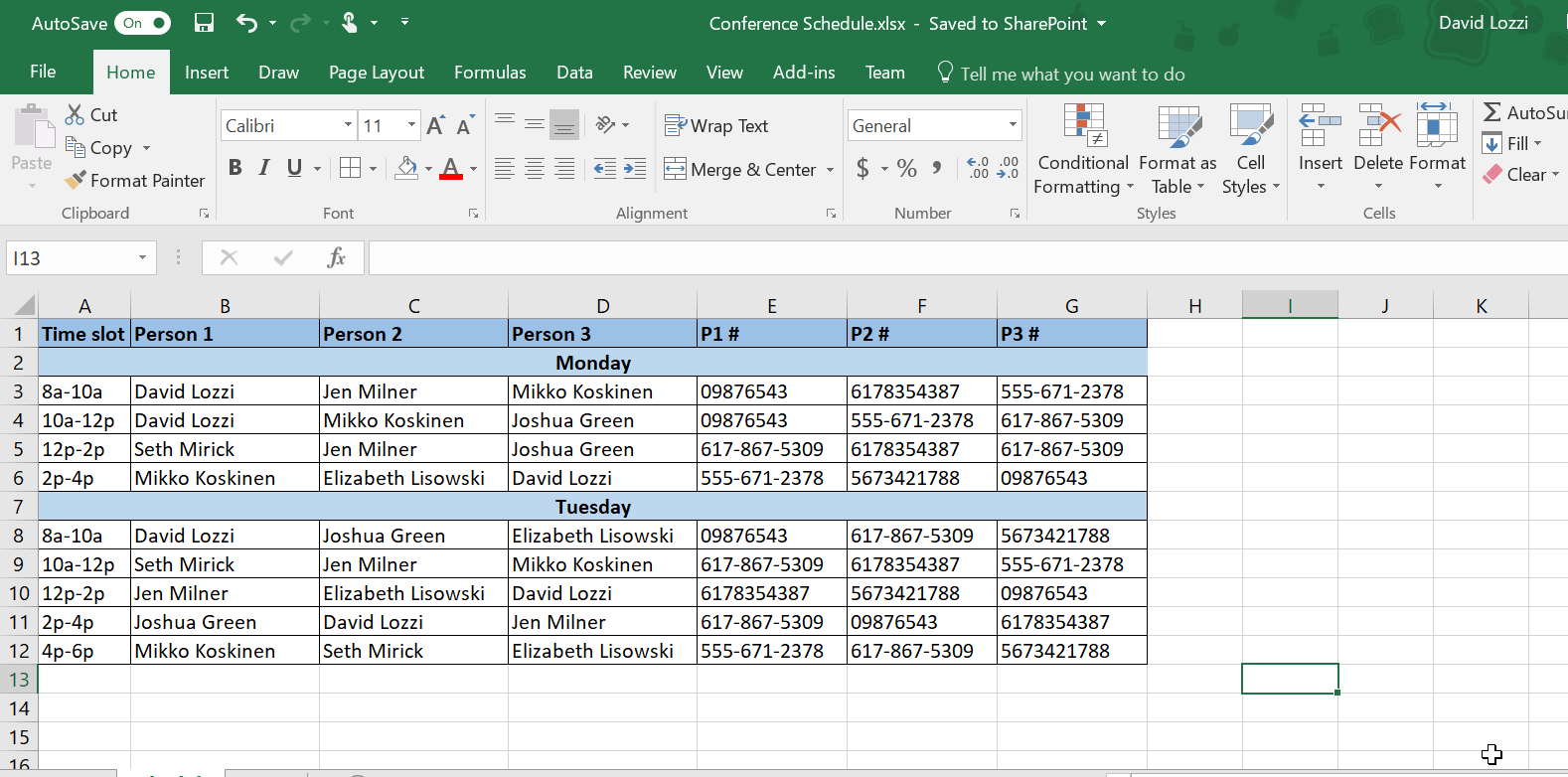Toggle Italic formatting
The width and height of the screenshot is (1568, 777).
(264, 168)
